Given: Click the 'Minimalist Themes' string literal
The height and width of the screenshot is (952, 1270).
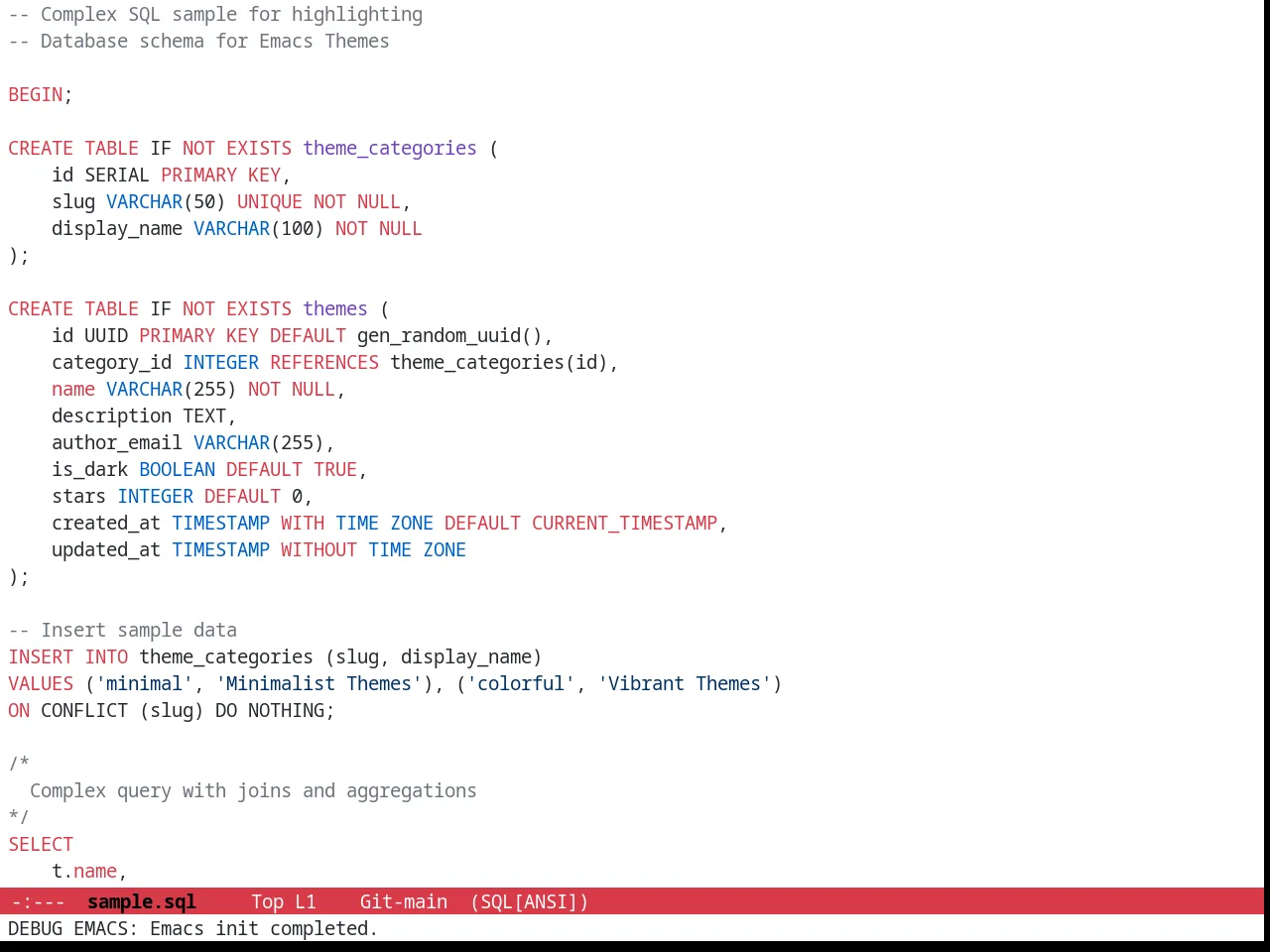Looking at the screenshot, I should [x=318, y=683].
